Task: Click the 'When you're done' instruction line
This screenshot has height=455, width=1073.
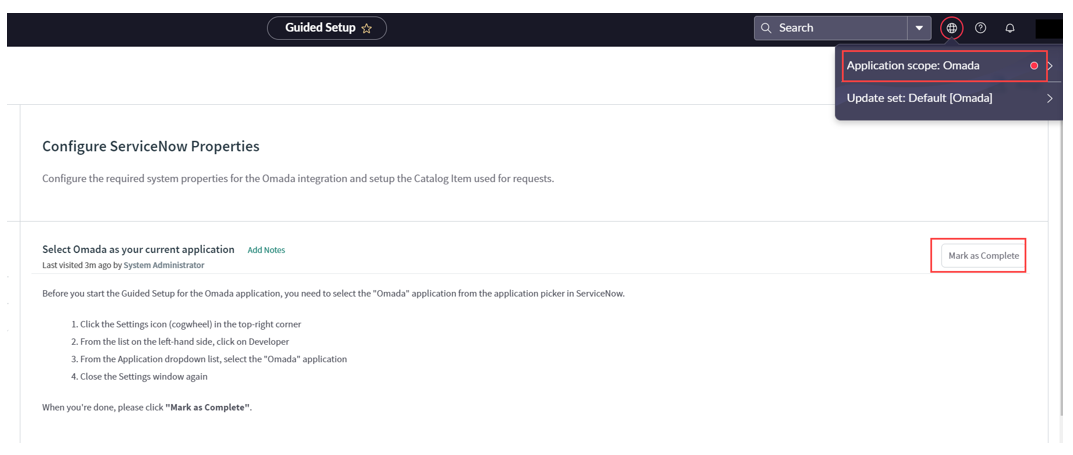Action: click(x=147, y=408)
